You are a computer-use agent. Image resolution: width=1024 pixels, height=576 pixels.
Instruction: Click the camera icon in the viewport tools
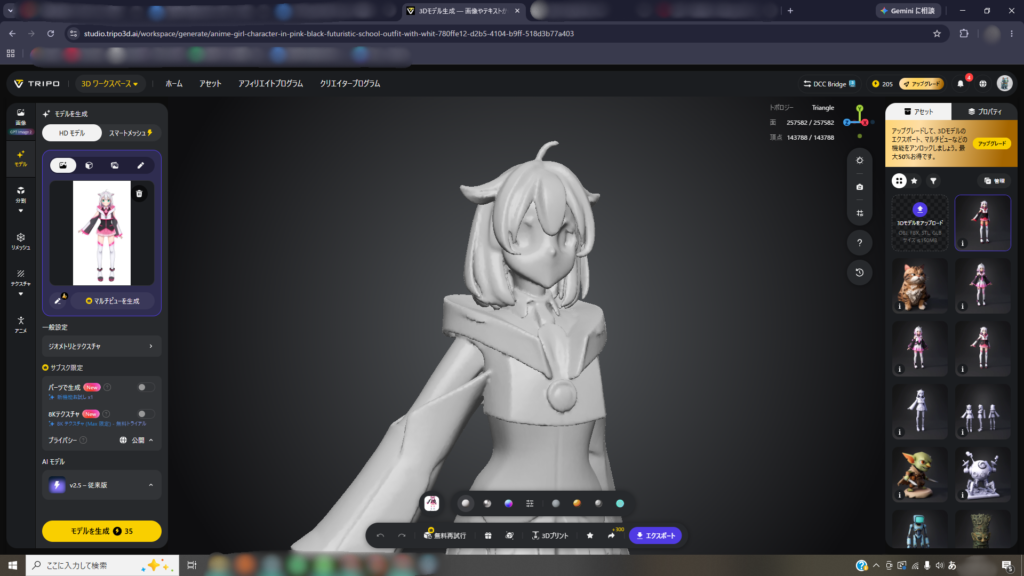pyautogui.click(x=859, y=187)
